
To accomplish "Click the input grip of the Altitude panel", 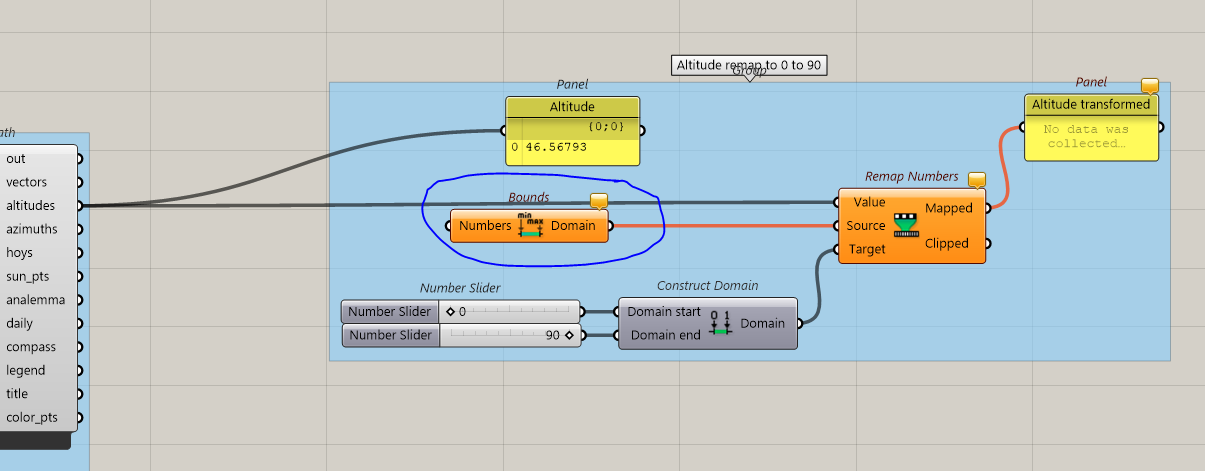I will (x=502, y=130).
